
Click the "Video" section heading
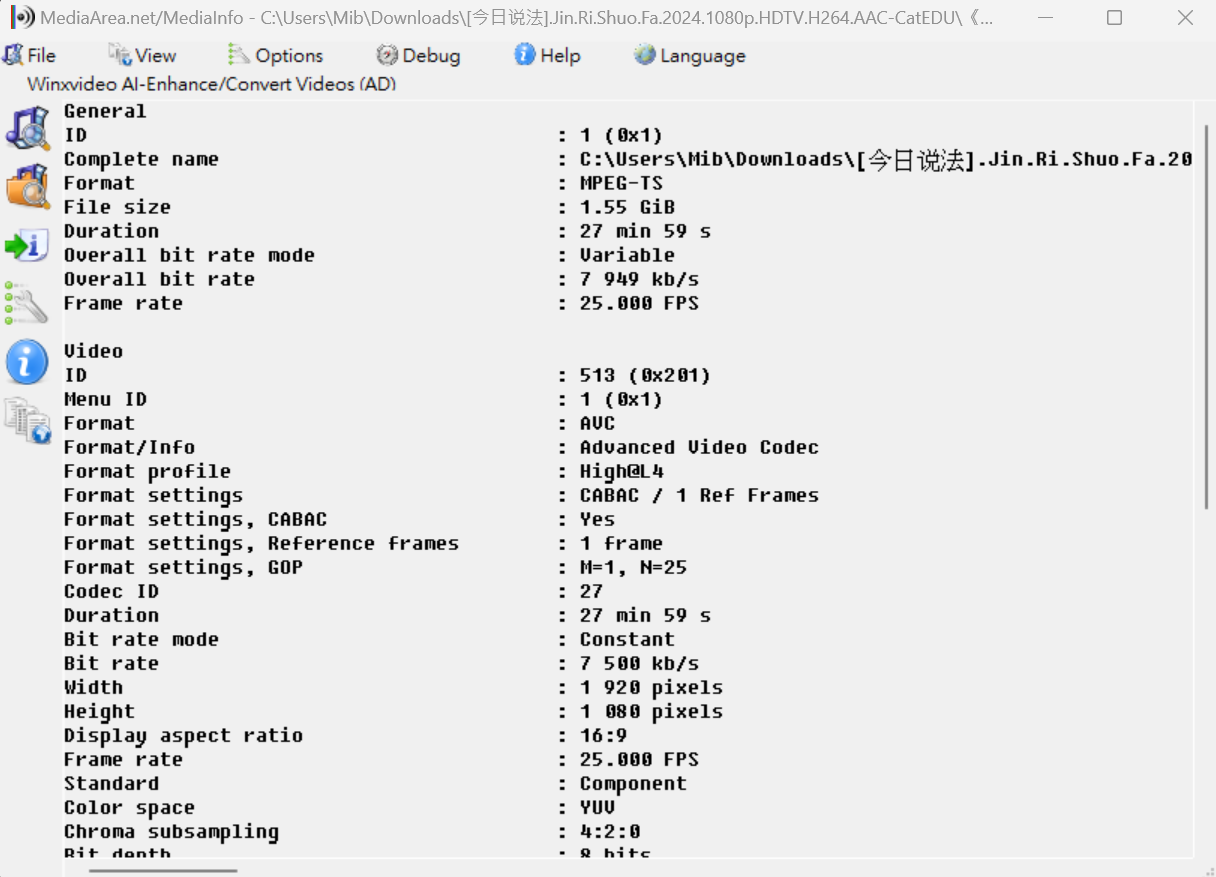(93, 351)
